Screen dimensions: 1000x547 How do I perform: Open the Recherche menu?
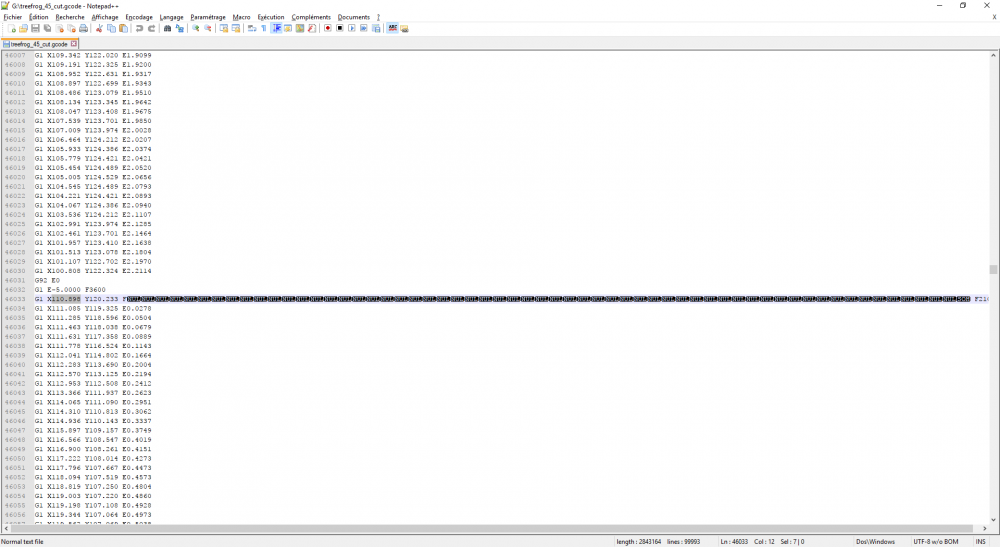click(70, 17)
